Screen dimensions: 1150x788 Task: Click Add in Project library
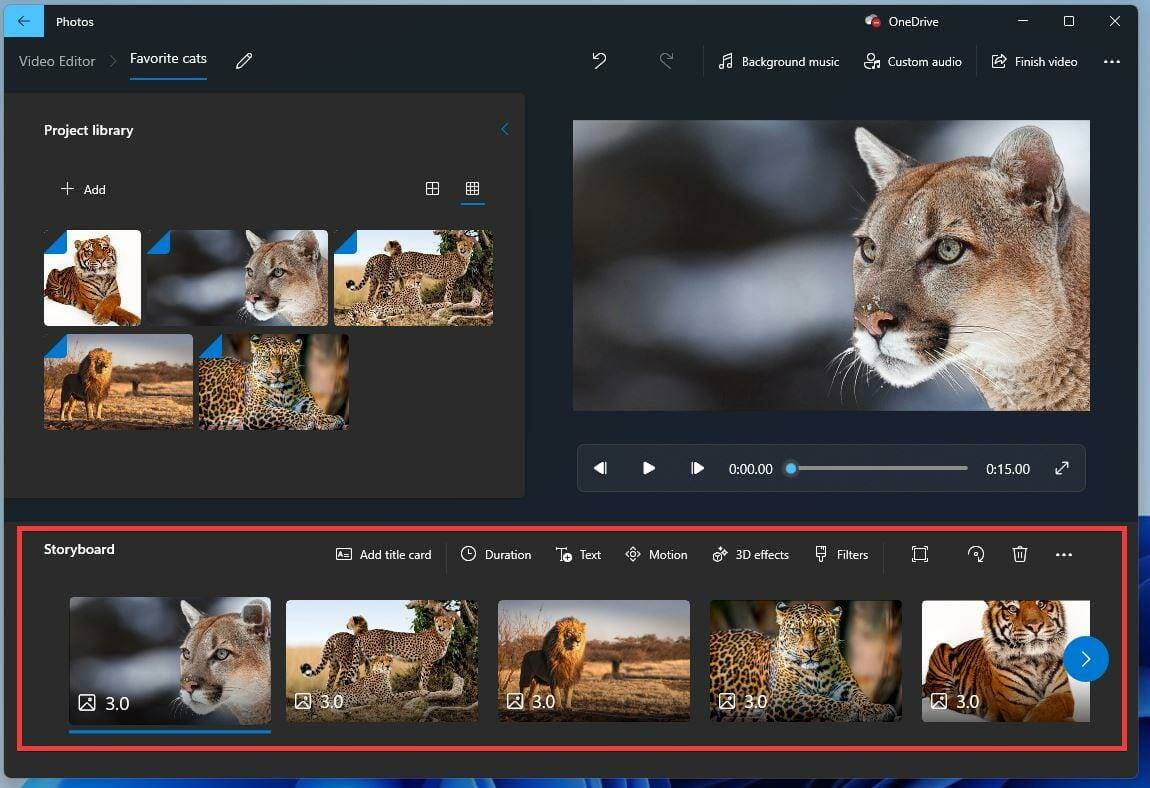[83, 189]
